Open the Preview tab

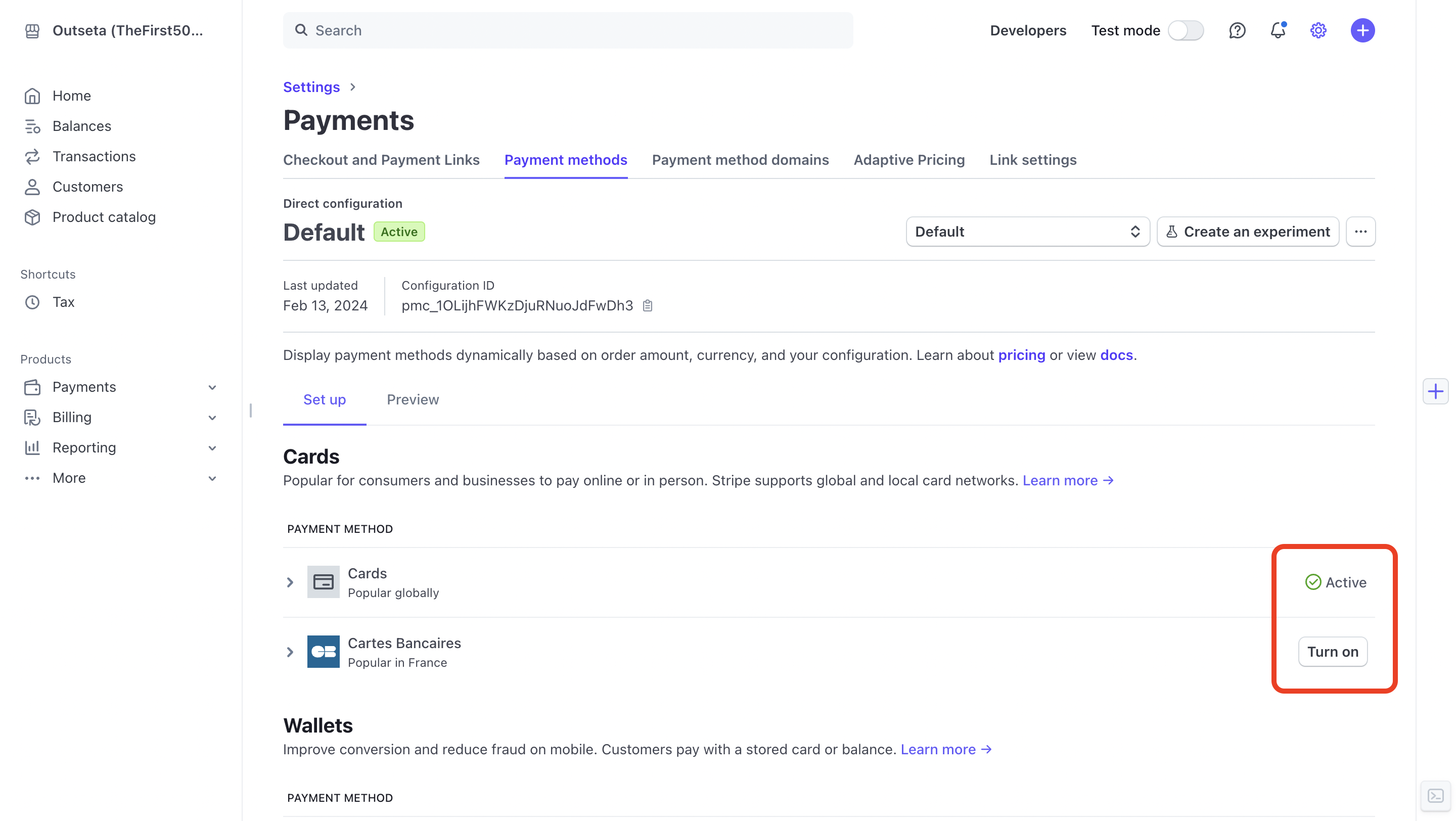coord(413,399)
